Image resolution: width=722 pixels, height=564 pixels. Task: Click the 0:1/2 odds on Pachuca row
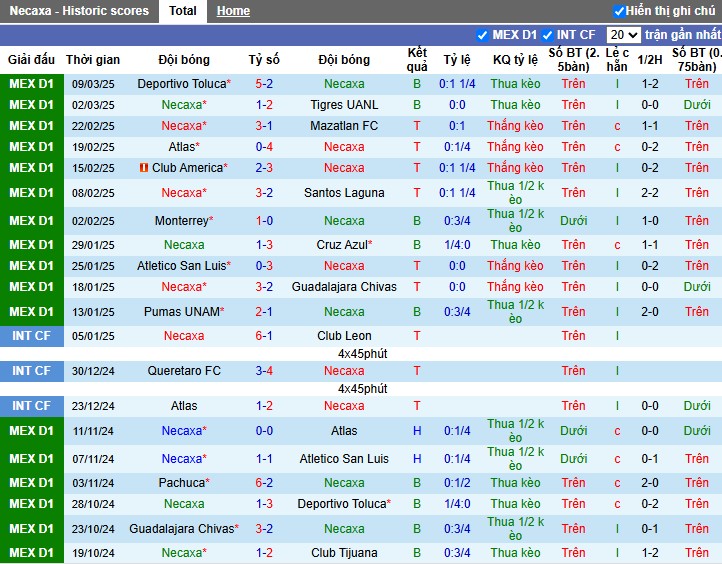point(457,483)
